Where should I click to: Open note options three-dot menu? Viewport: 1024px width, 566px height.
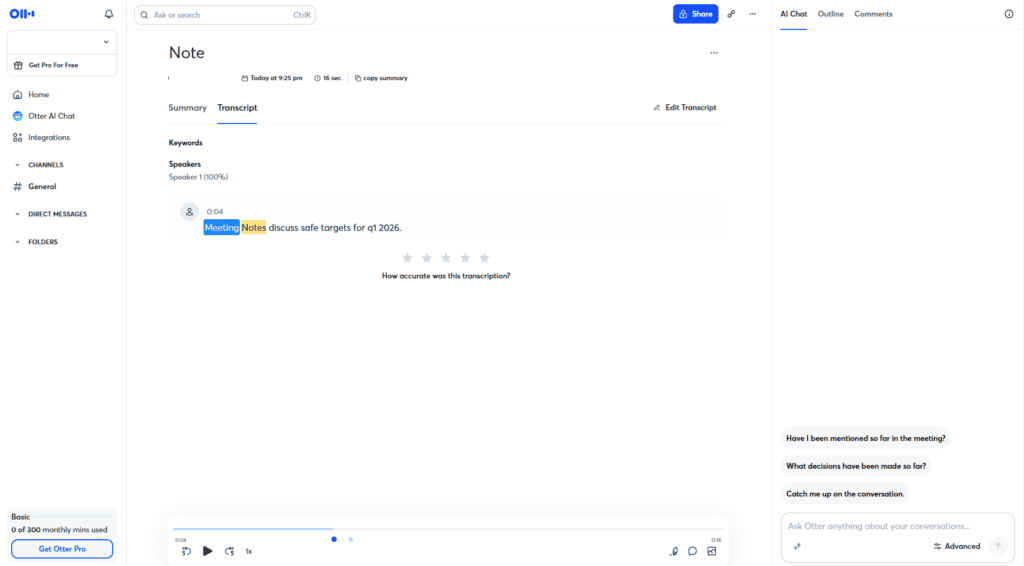pos(714,53)
